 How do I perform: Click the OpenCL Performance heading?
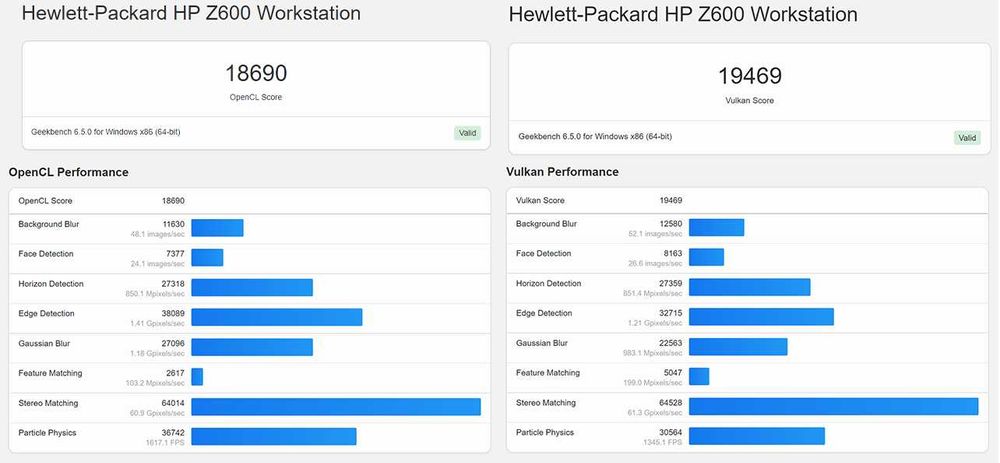click(x=69, y=172)
